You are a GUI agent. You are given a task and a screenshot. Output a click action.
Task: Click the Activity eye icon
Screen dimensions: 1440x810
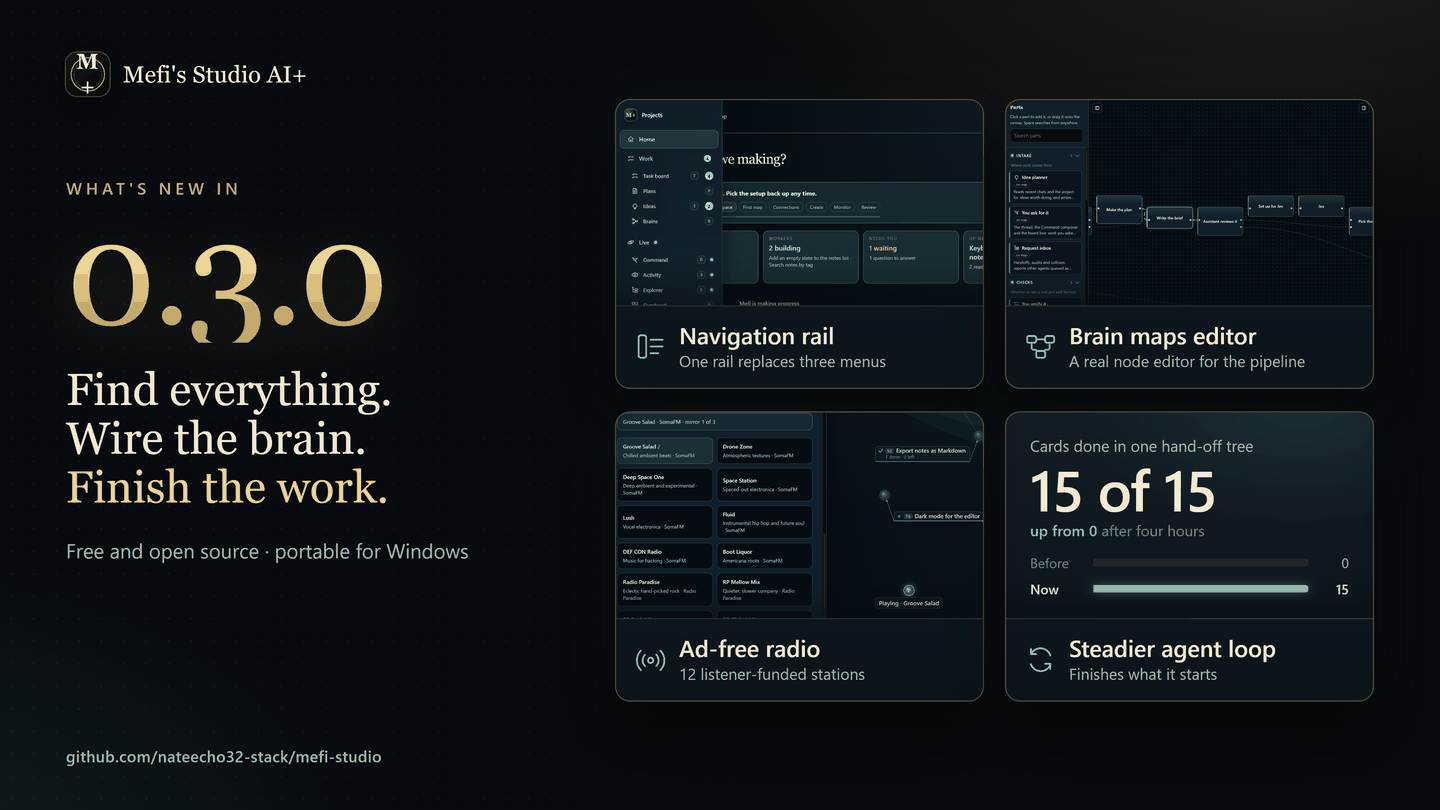coord(635,275)
